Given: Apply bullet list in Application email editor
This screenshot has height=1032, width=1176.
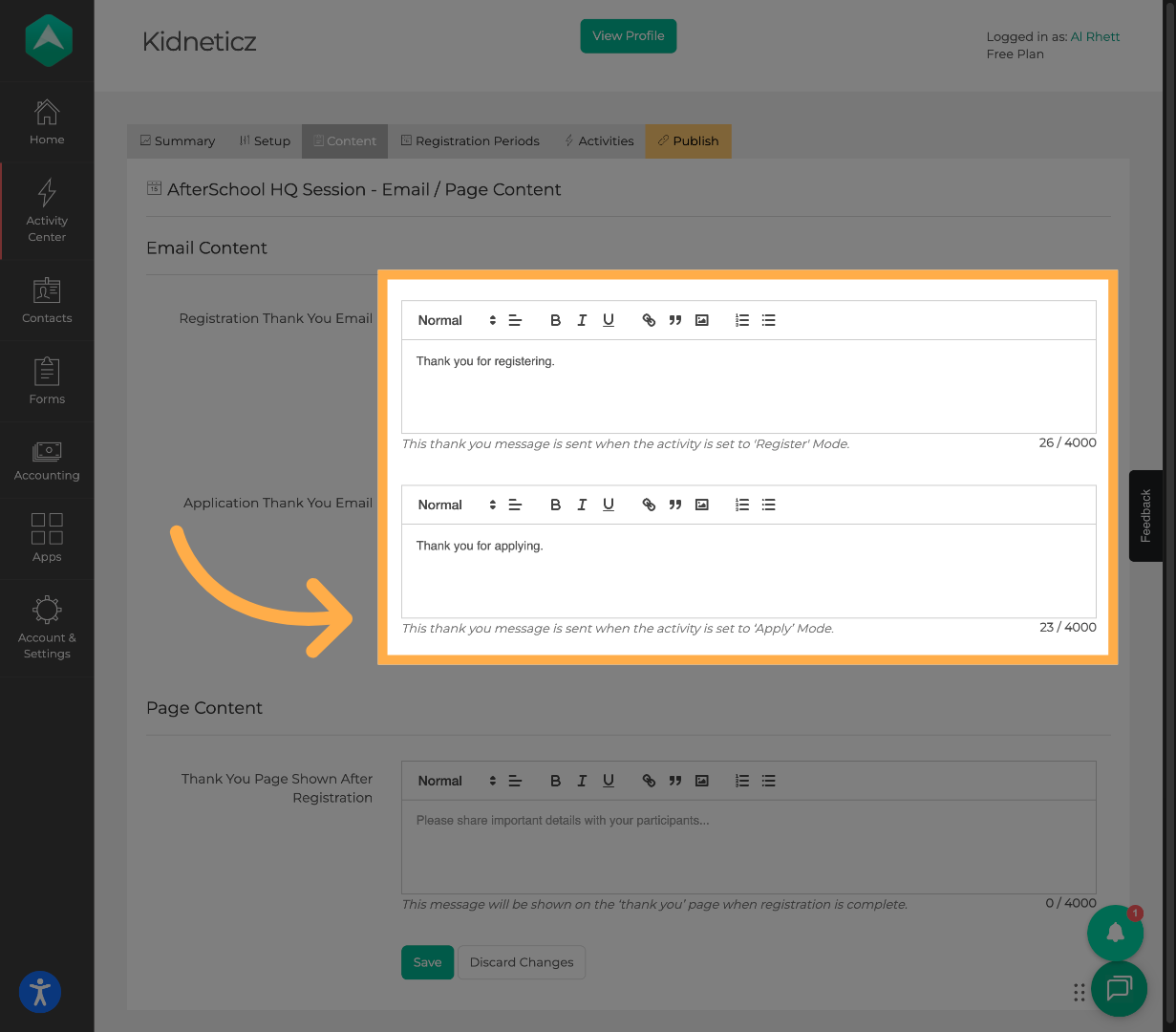Looking at the screenshot, I should 769,505.
